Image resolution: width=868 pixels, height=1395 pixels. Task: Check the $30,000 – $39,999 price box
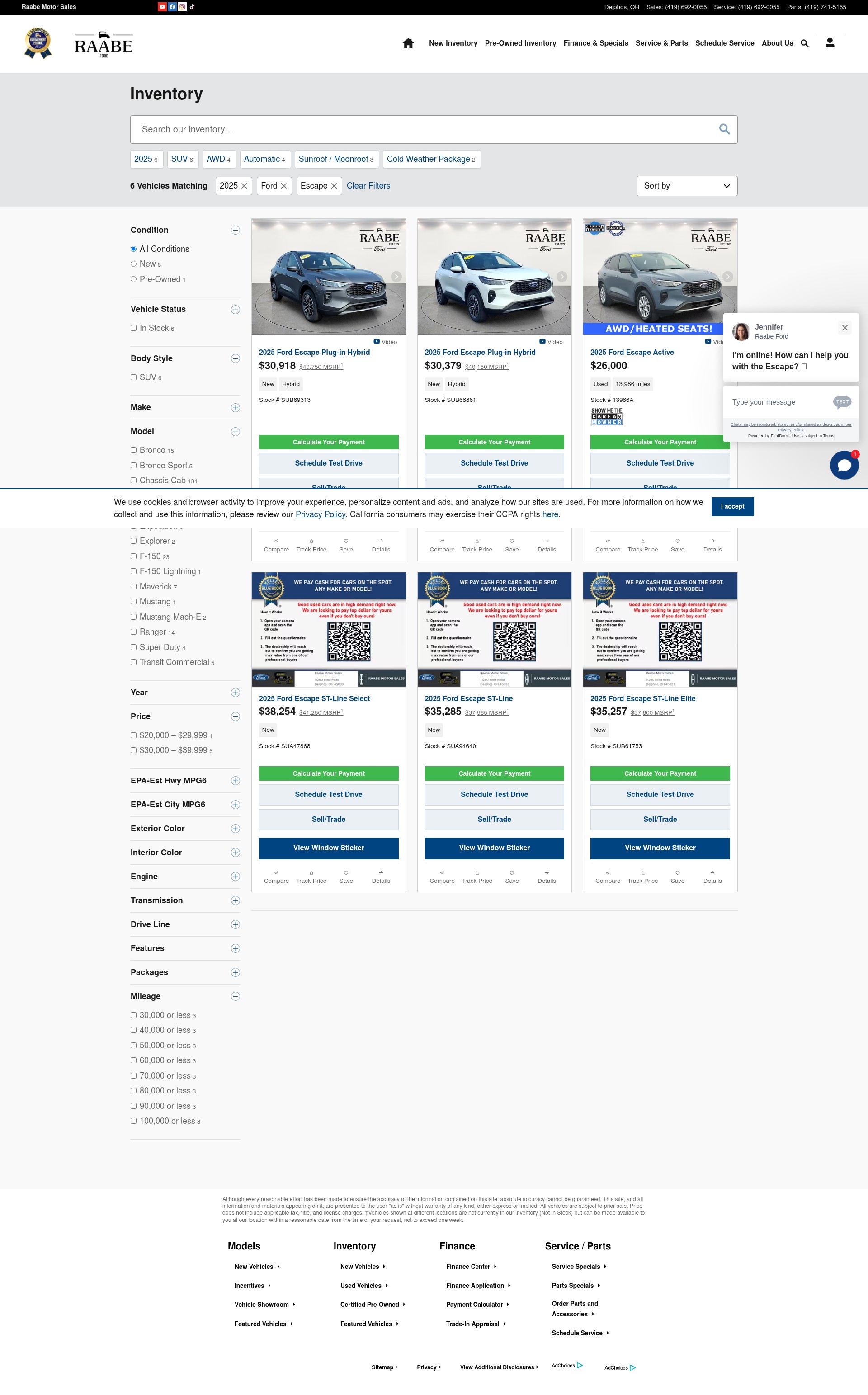pos(133,750)
